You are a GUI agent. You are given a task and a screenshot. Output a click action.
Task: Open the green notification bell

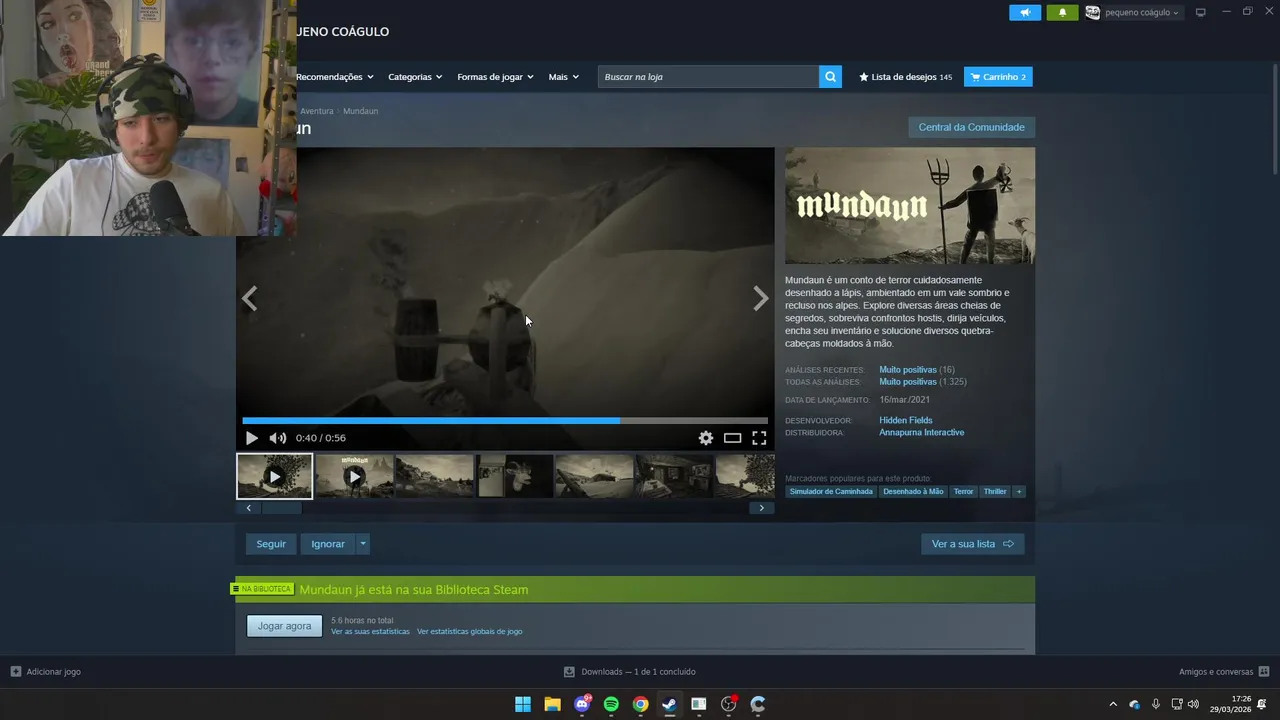pos(1062,12)
